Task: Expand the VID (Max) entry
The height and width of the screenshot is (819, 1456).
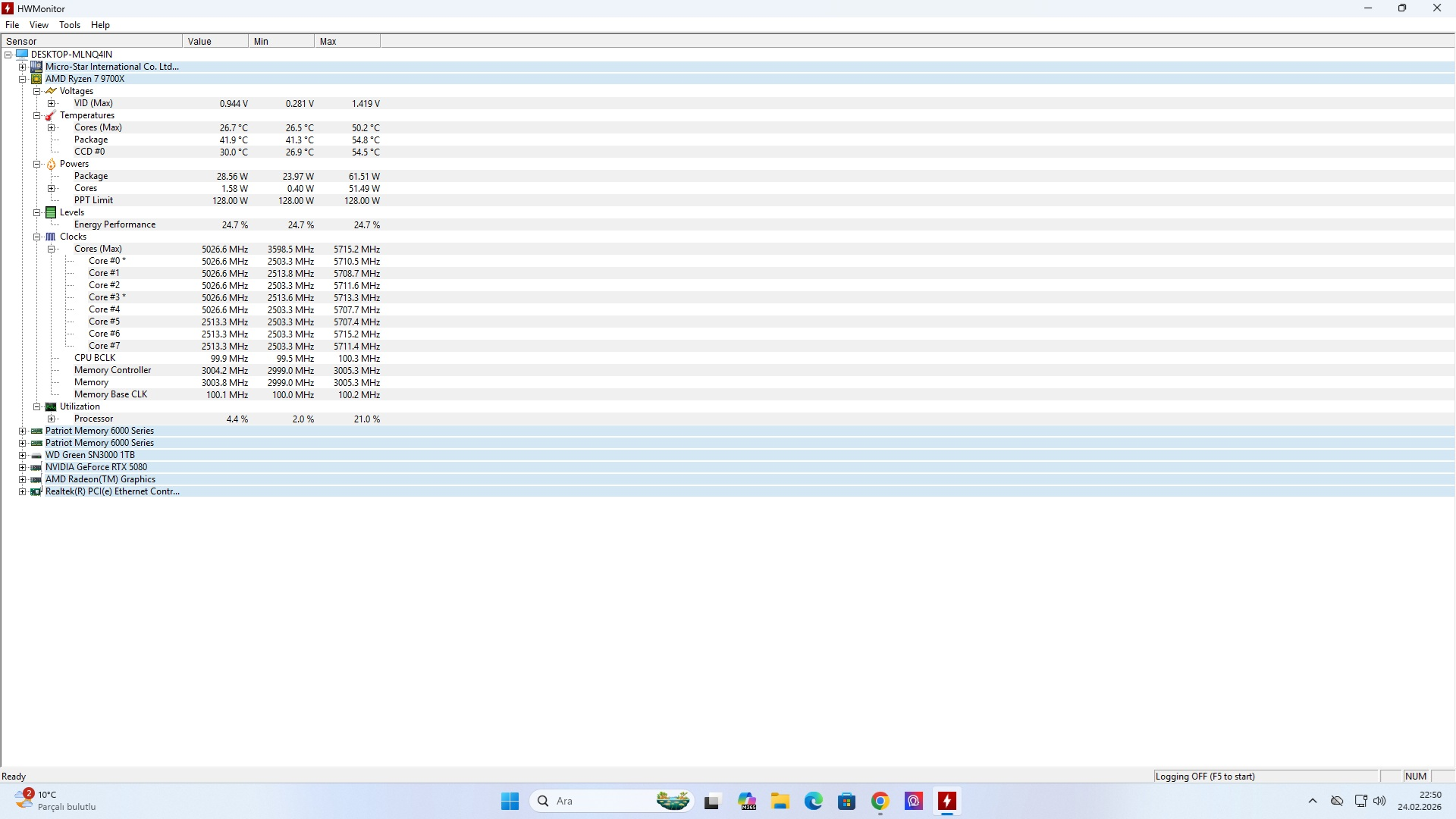Action: (52, 103)
